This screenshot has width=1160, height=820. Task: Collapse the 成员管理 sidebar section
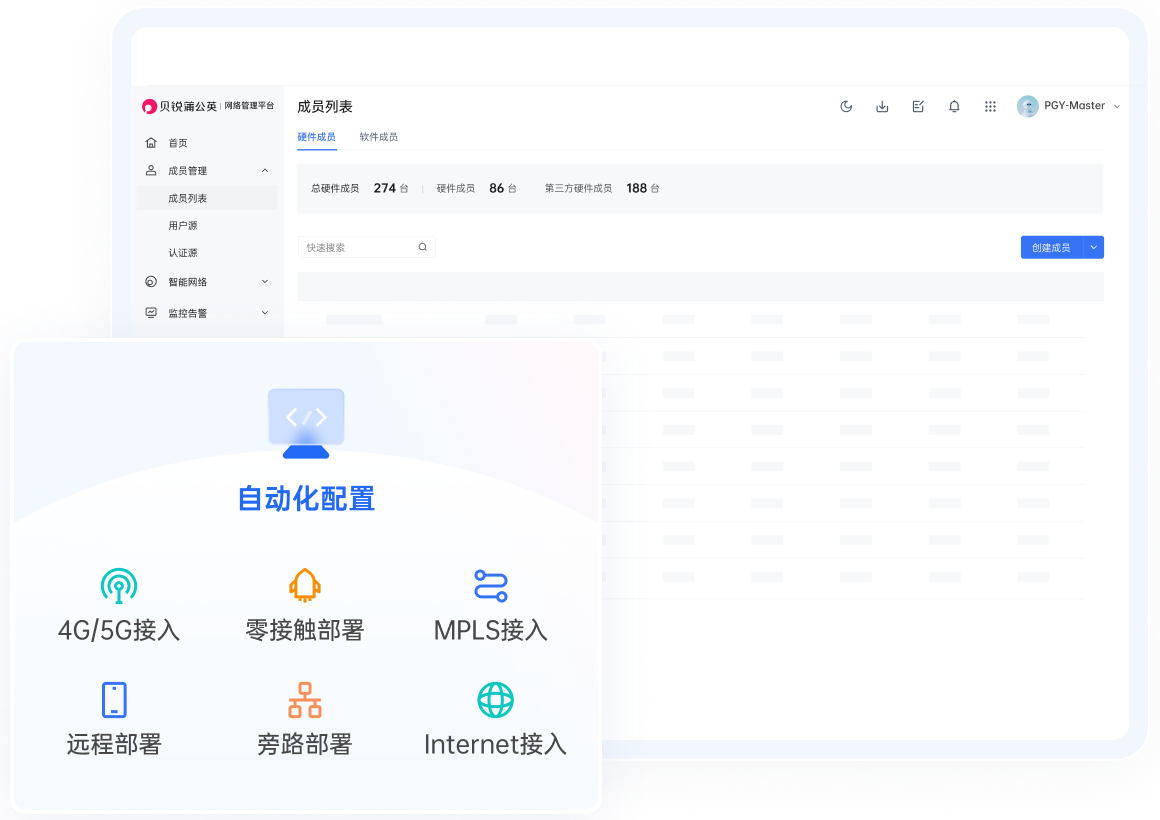(265, 171)
